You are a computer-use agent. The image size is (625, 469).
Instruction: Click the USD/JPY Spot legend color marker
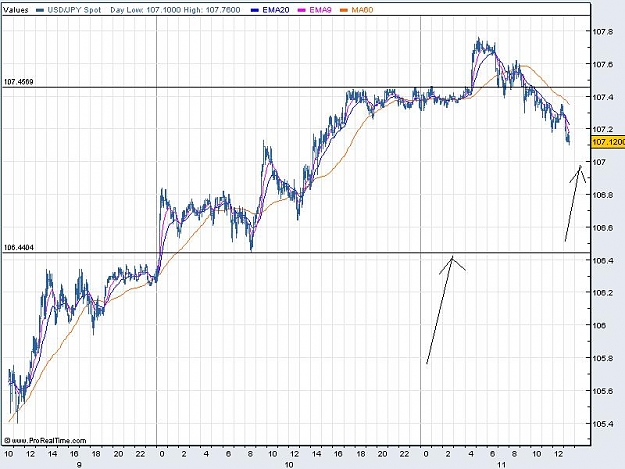click(40, 10)
